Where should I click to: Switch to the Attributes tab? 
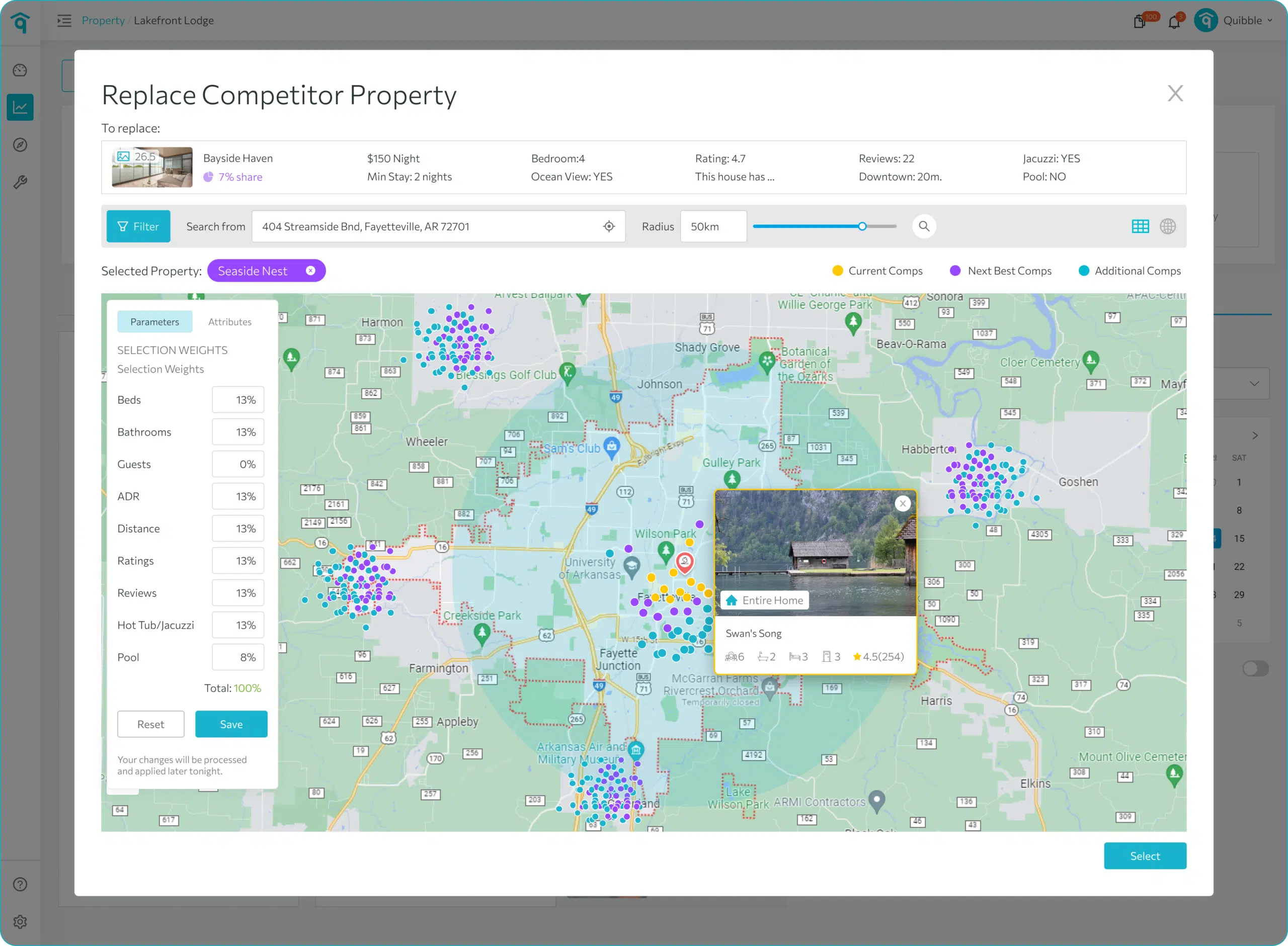[229, 322]
